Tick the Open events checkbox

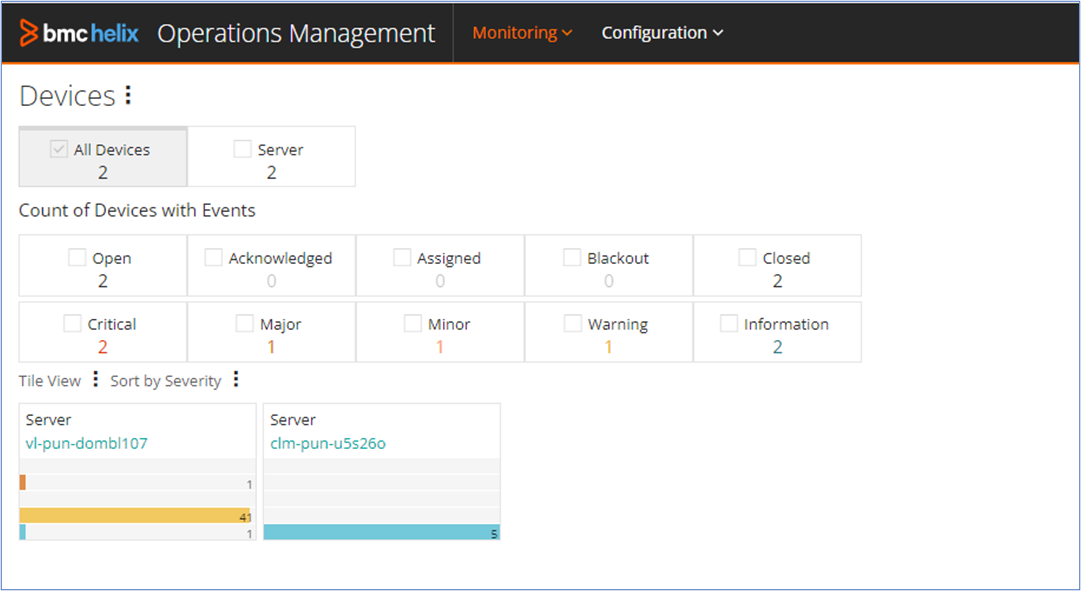point(77,257)
